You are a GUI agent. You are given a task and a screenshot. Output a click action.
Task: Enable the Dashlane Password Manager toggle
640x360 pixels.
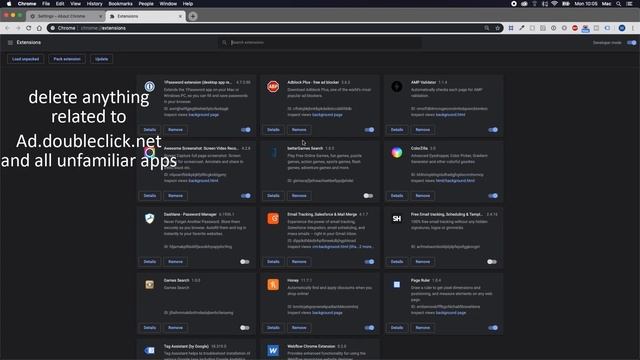[244, 262]
